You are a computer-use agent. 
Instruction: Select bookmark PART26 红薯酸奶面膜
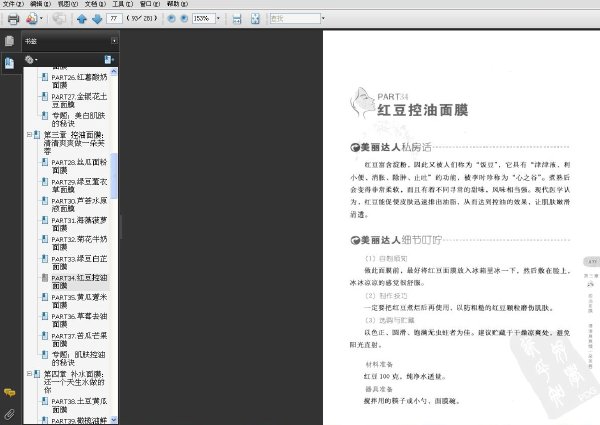coord(79,81)
